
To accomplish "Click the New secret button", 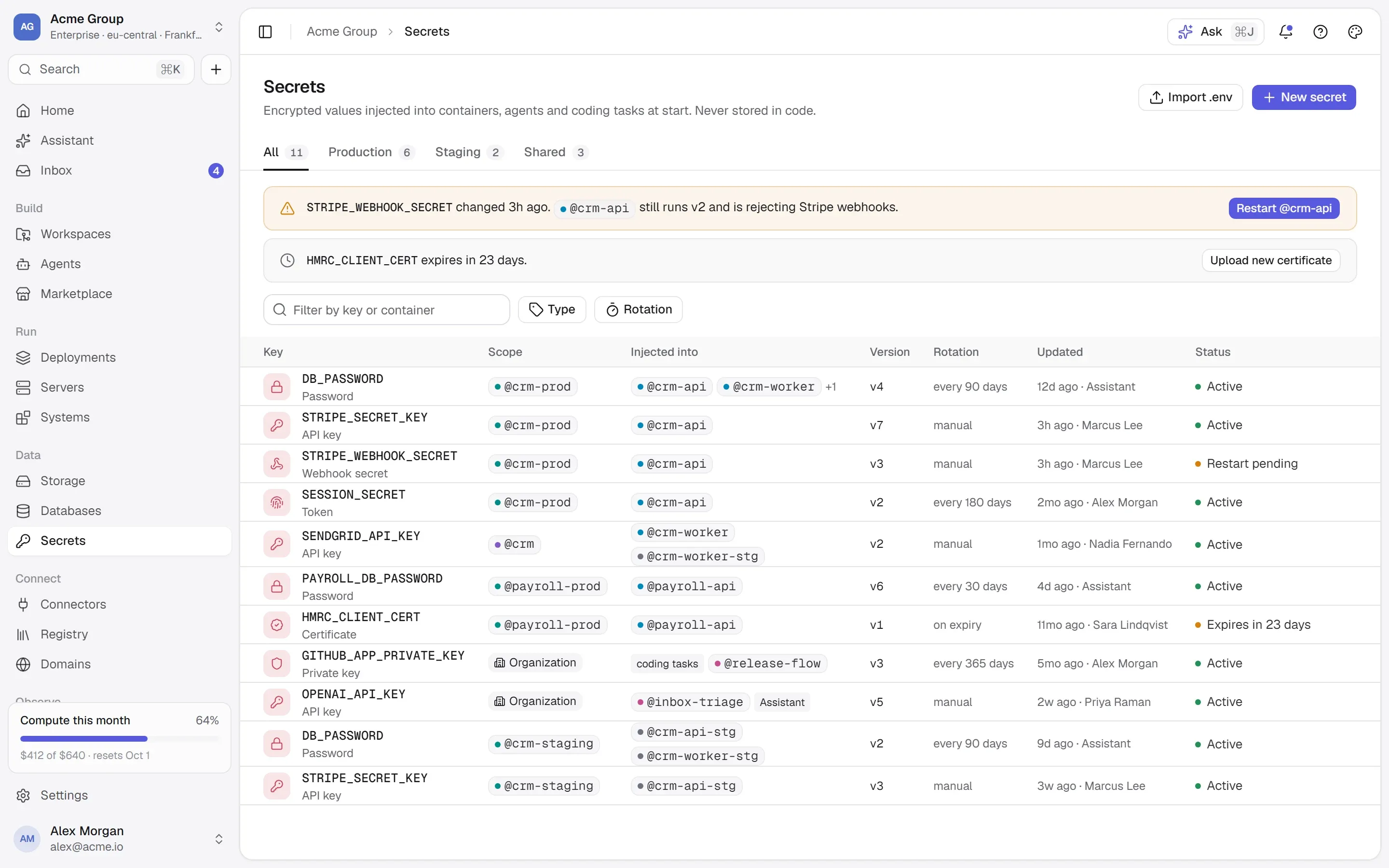I will coord(1304,97).
